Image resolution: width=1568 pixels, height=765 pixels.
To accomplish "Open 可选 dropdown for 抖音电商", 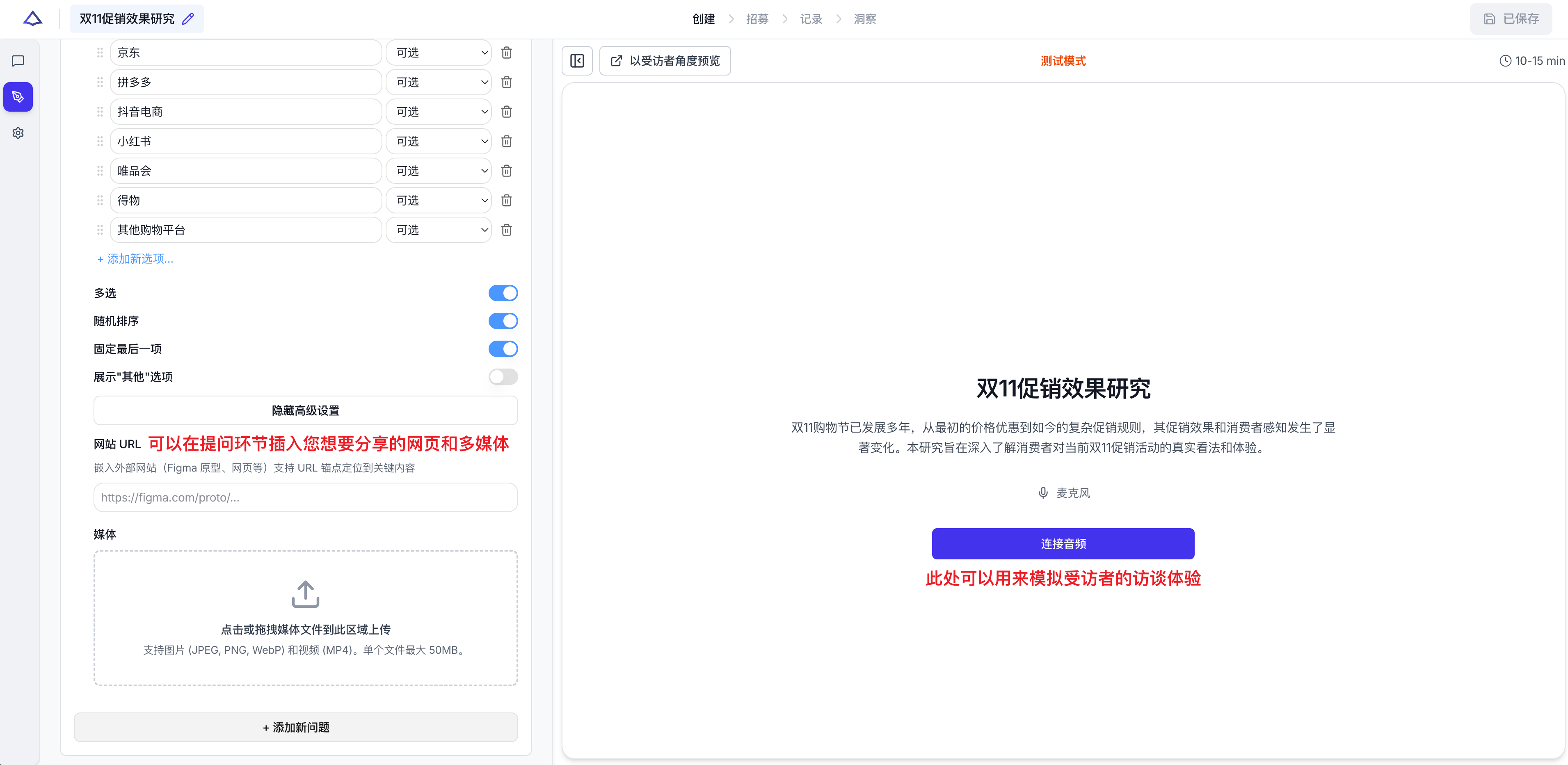I will (x=439, y=112).
